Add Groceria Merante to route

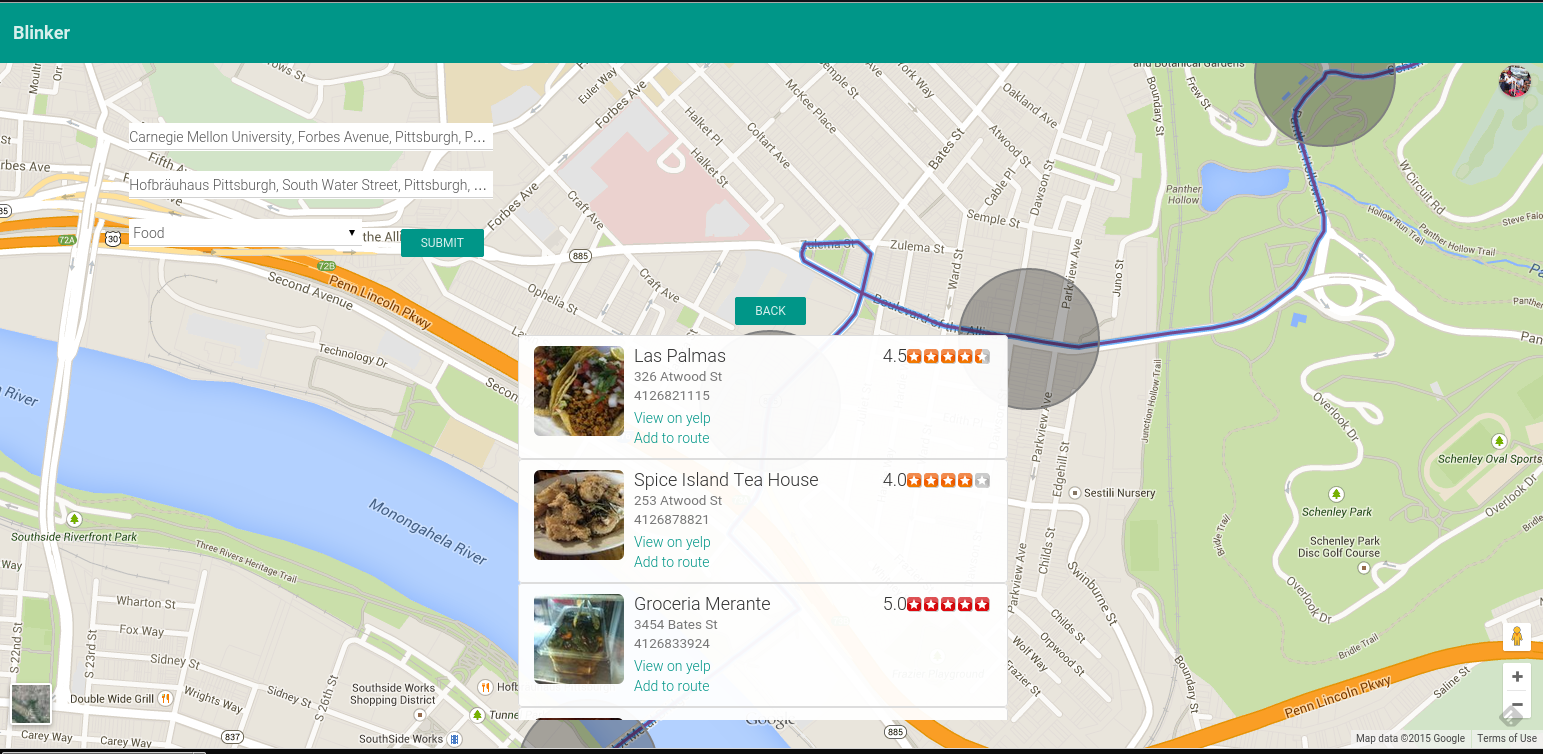pyautogui.click(x=671, y=686)
